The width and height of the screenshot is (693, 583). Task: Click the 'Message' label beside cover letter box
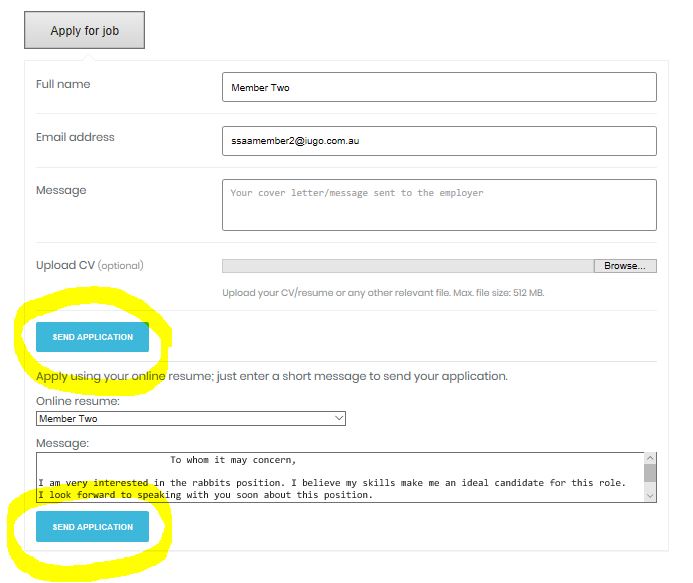(x=61, y=190)
